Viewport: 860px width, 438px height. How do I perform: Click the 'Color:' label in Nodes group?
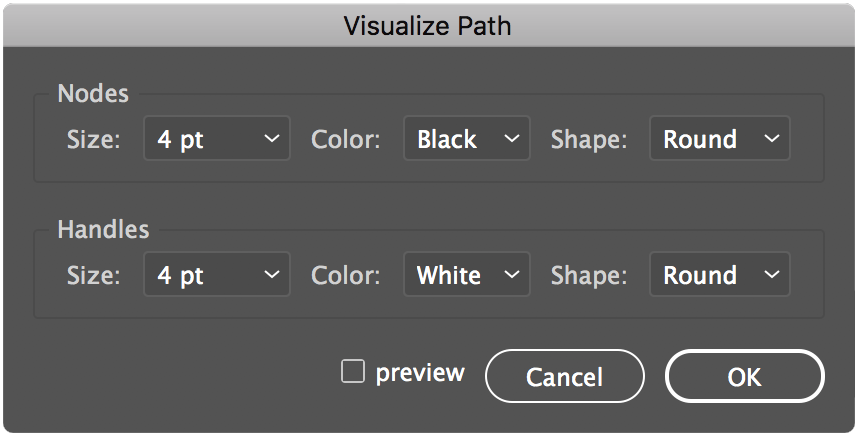click(346, 140)
